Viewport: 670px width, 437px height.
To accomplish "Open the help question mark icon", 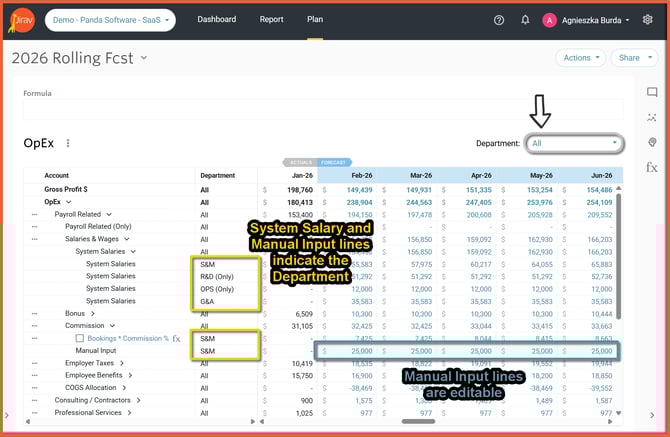I will tap(499, 20).
